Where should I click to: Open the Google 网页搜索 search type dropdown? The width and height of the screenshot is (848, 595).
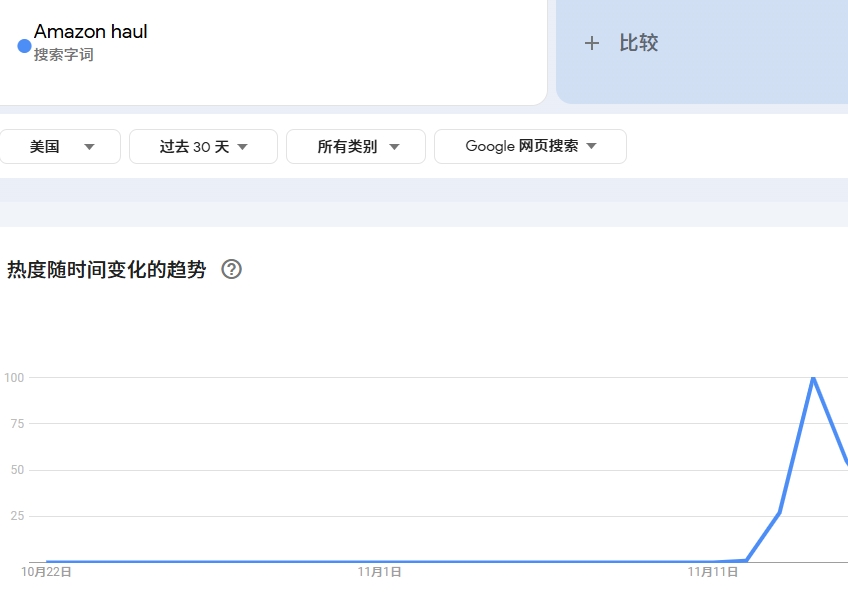pos(531,147)
